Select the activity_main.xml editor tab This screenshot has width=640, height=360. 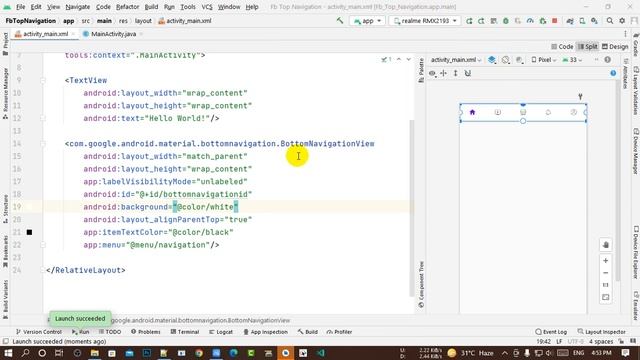[45, 34]
